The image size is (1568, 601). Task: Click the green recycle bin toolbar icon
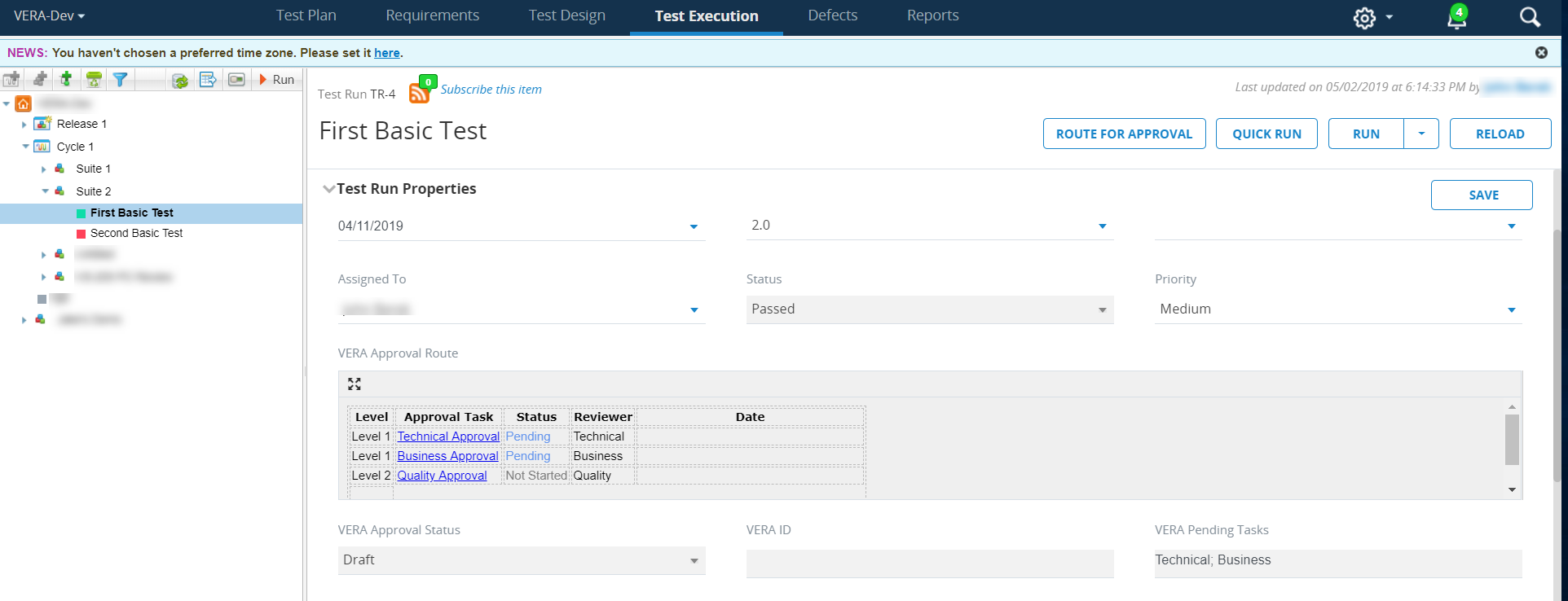[94, 80]
